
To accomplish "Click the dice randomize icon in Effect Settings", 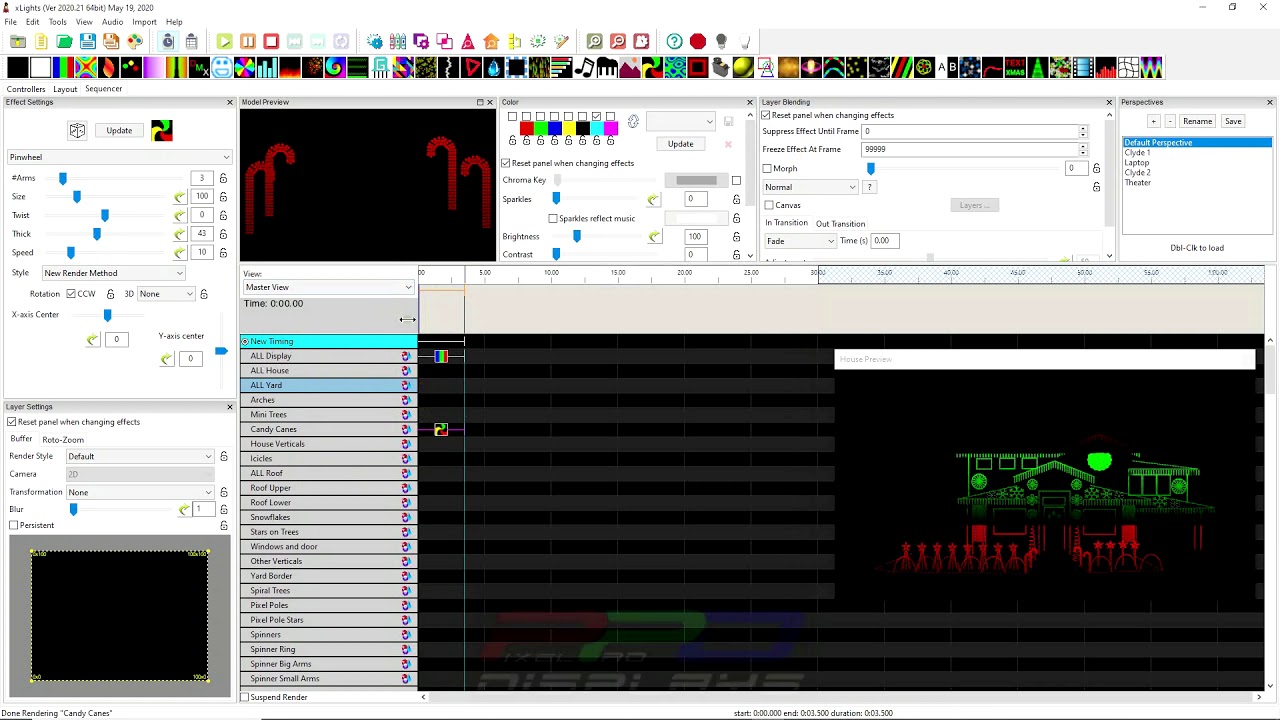I will [x=77, y=131].
